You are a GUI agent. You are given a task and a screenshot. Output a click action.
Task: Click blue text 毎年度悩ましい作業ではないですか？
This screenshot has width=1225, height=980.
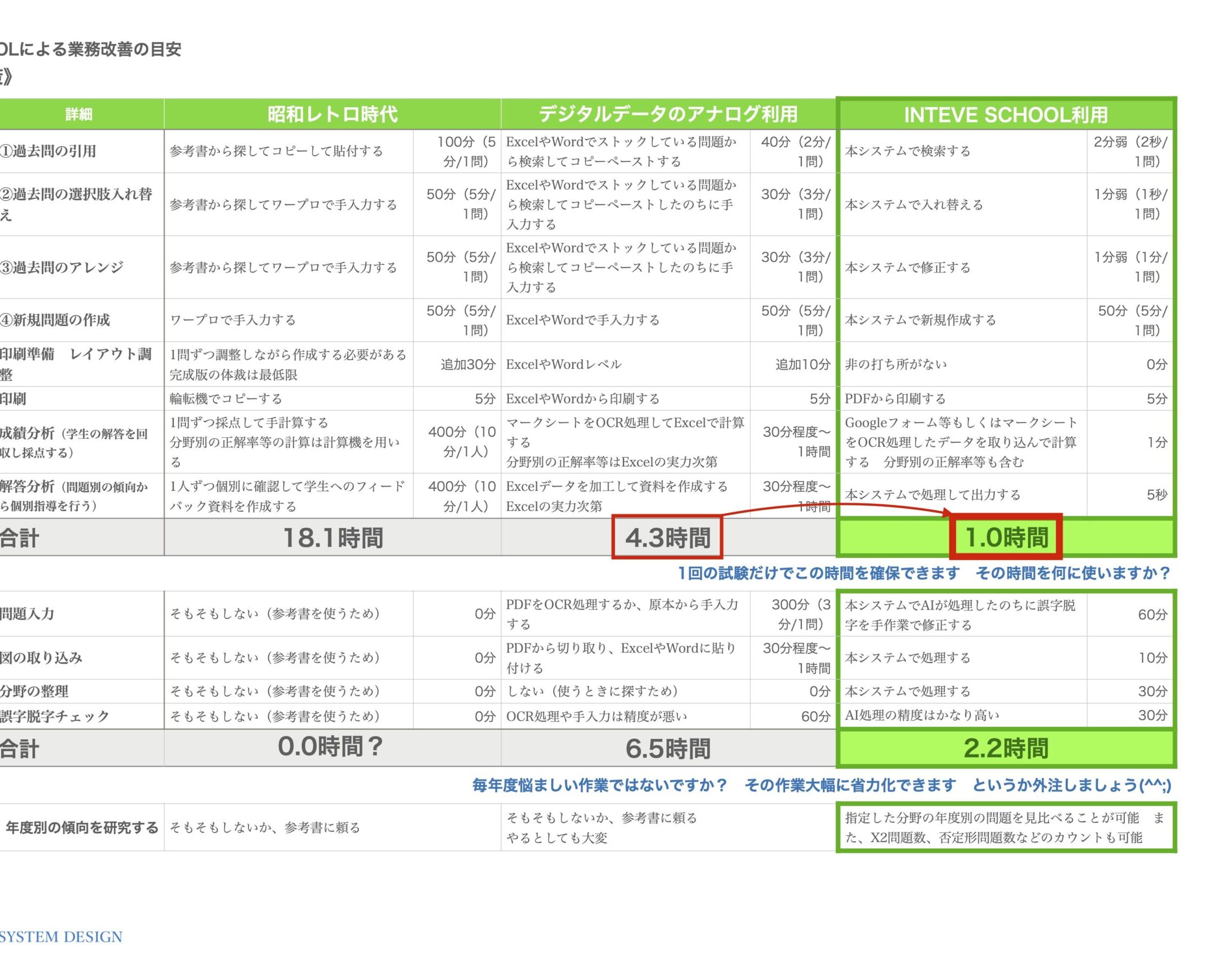(x=600, y=785)
